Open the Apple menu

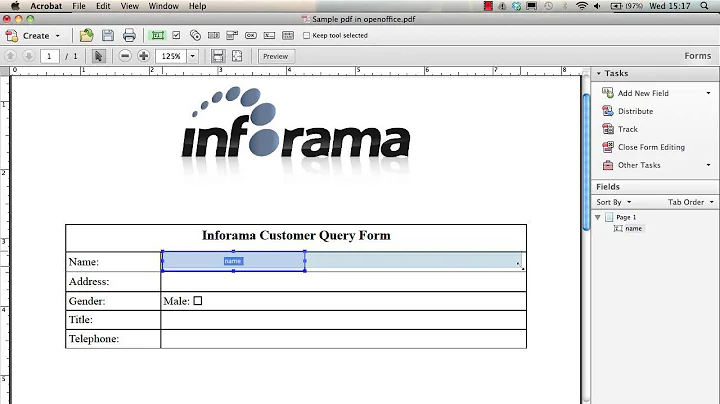coord(15,6)
